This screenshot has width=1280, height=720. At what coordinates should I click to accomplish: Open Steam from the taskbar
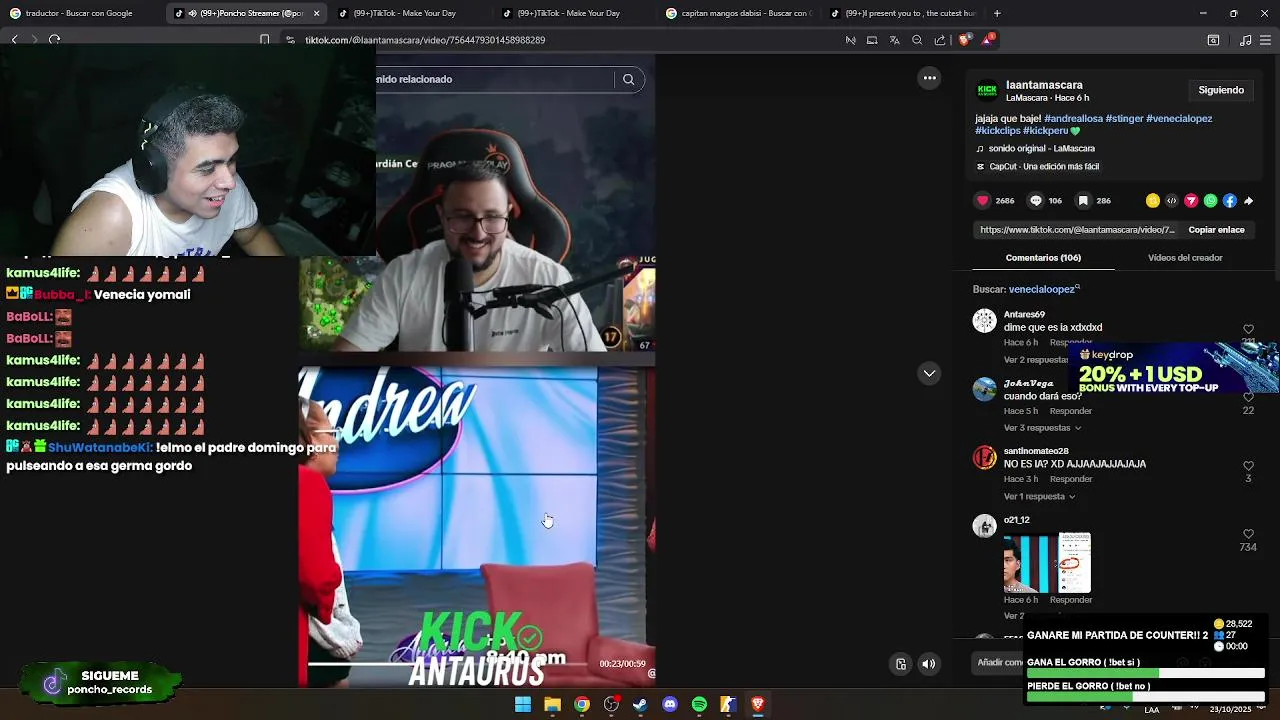coord(640,705)
